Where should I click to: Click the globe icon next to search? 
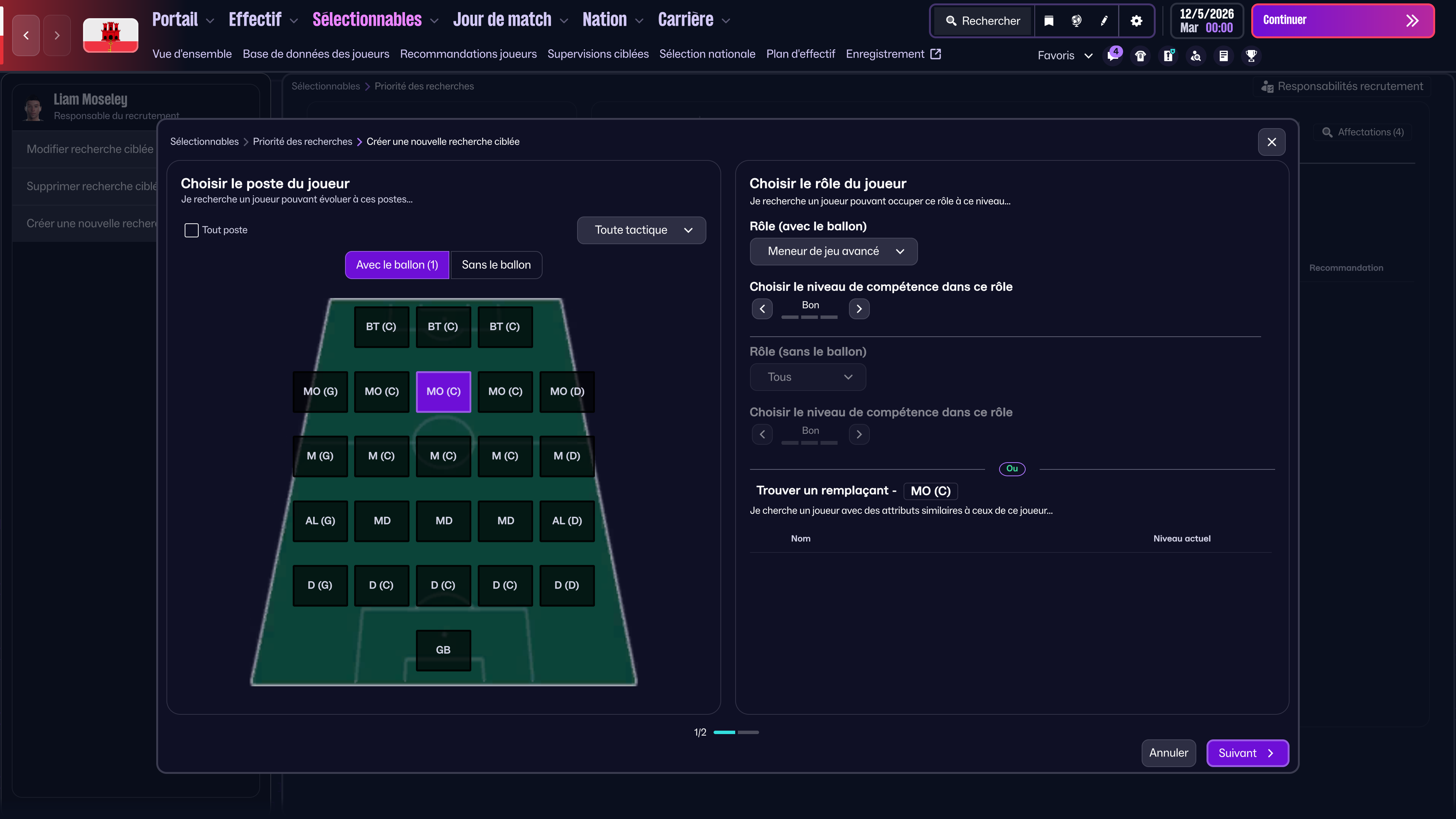[1076, 21]
